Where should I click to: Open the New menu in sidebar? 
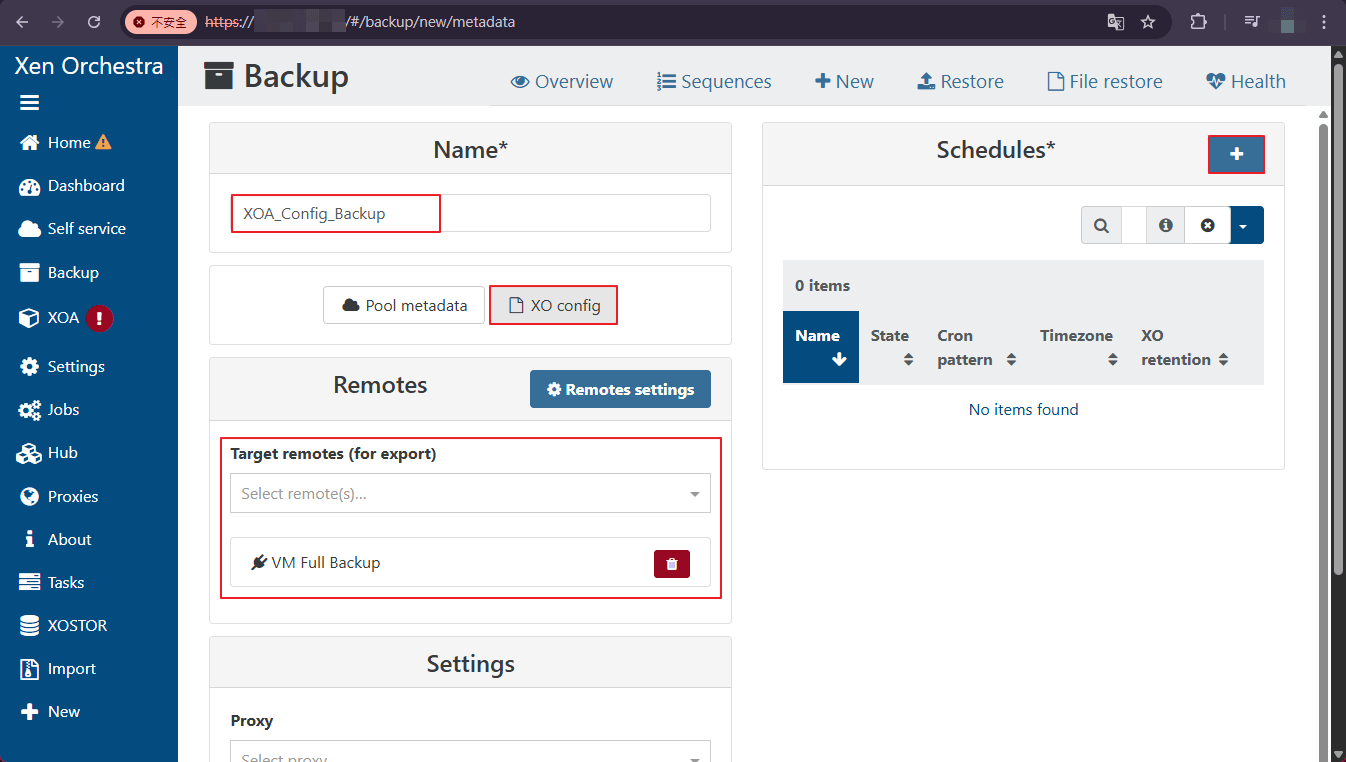[x=50, y=711]
